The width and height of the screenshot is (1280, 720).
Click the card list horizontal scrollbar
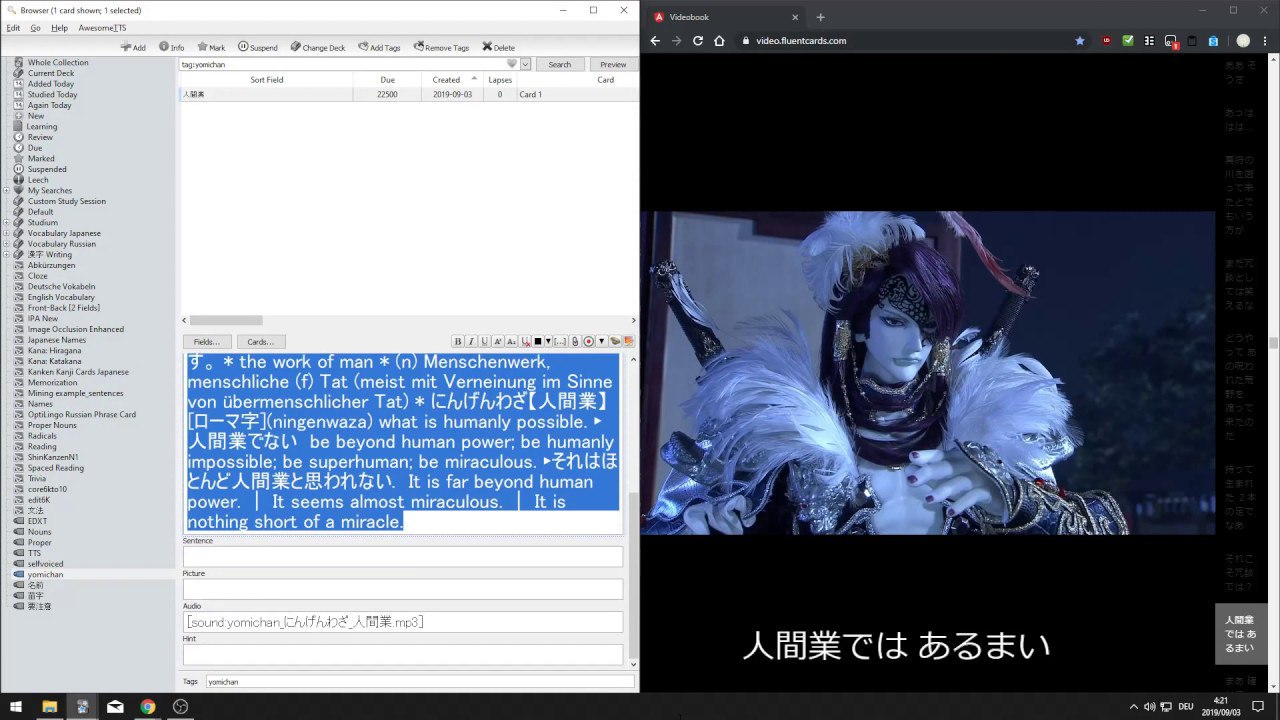tap(227, 320)
